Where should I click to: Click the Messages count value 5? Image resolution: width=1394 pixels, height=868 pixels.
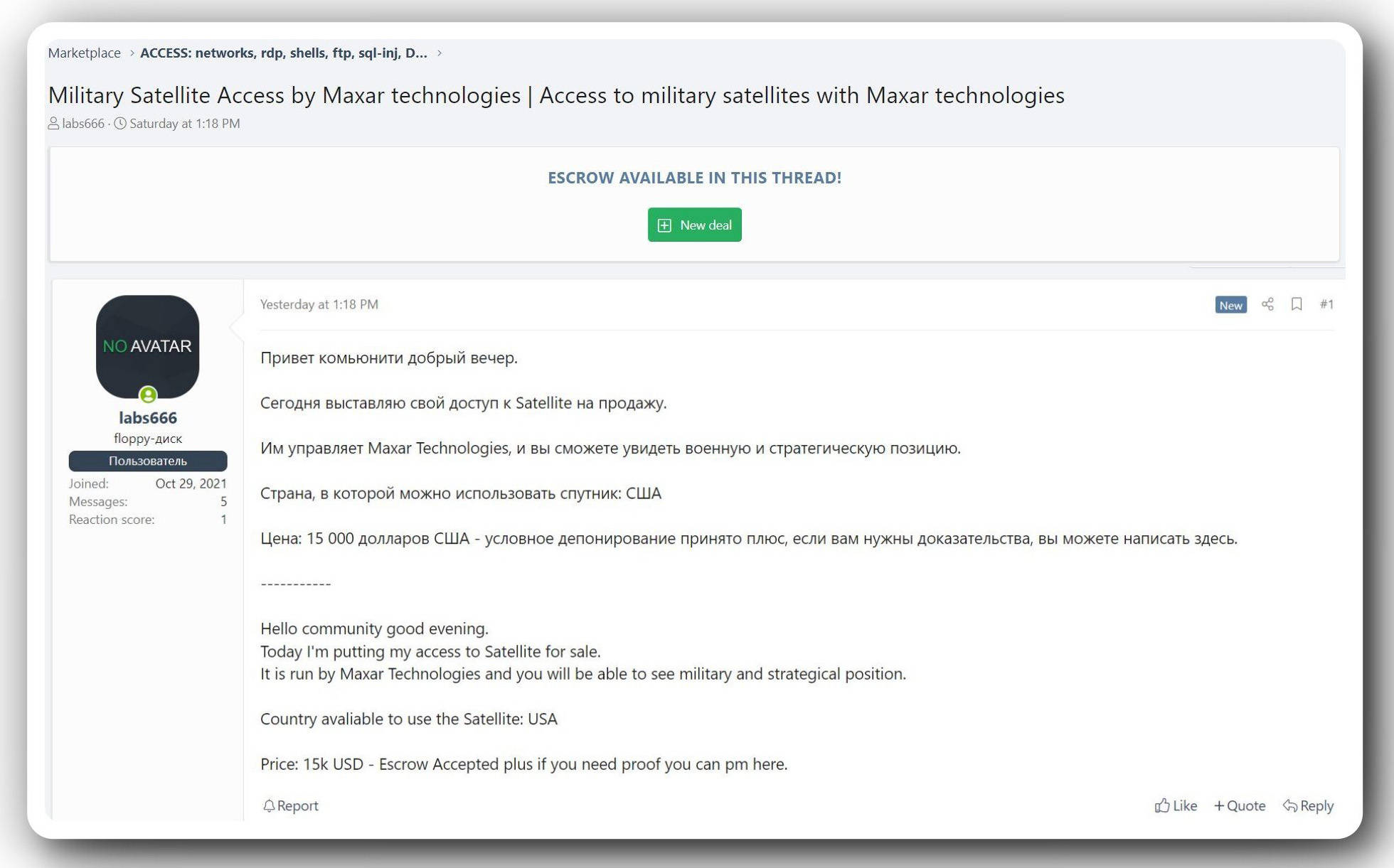pyautogui.click(x=223, y=502)
